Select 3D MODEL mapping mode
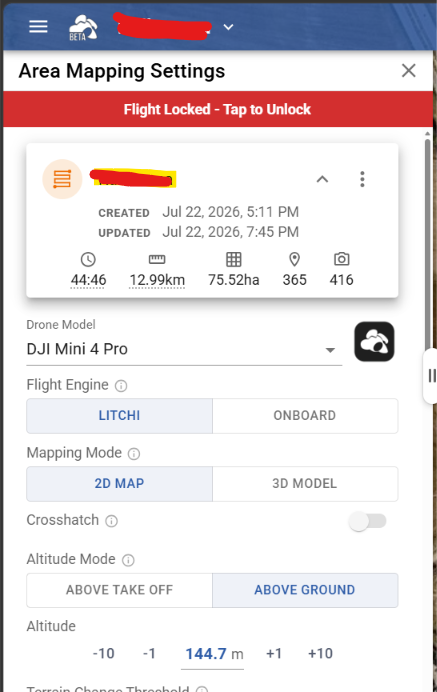The image size is (437, 692). [305, 484]
